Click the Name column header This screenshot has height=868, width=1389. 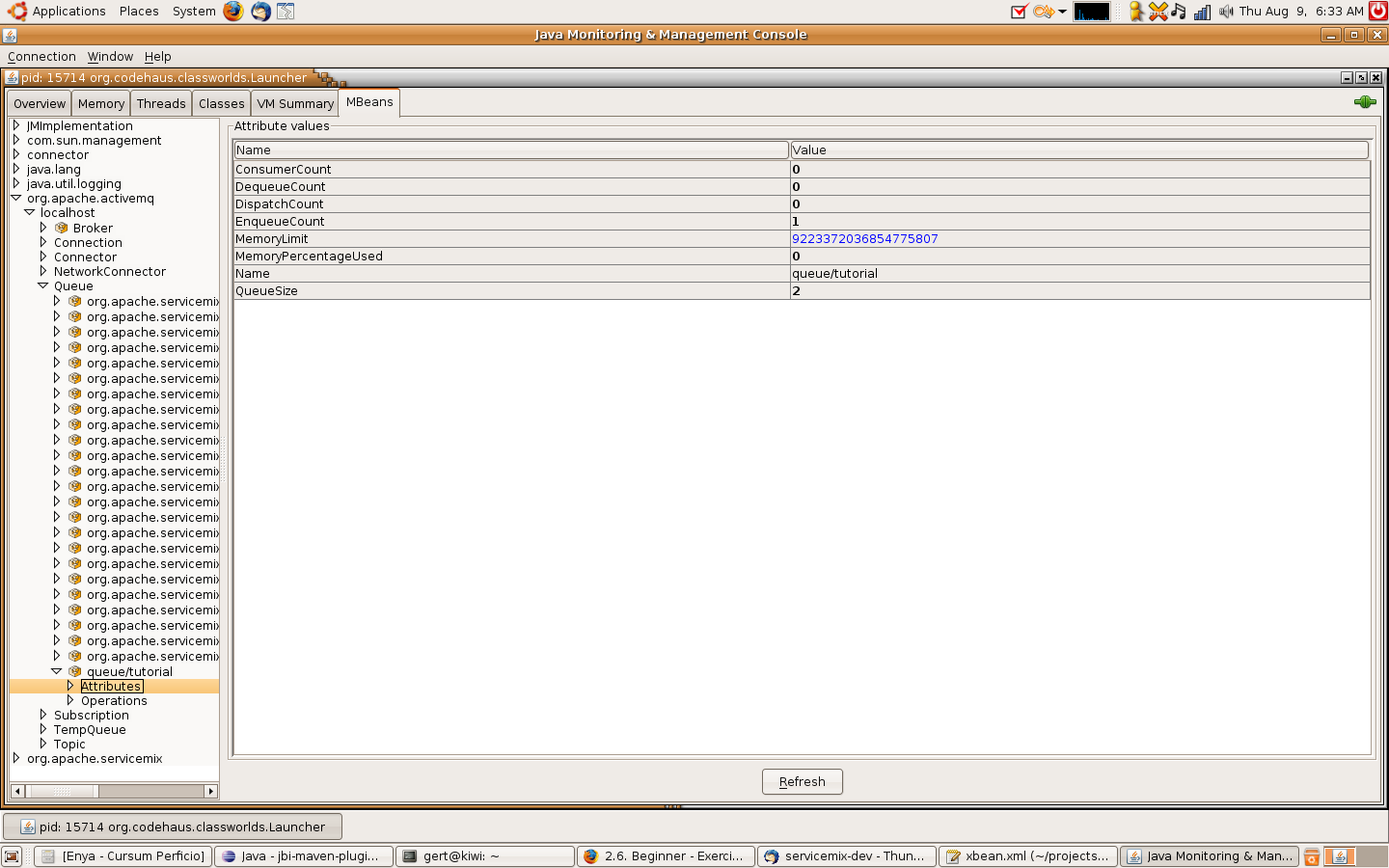pos(511,149)
